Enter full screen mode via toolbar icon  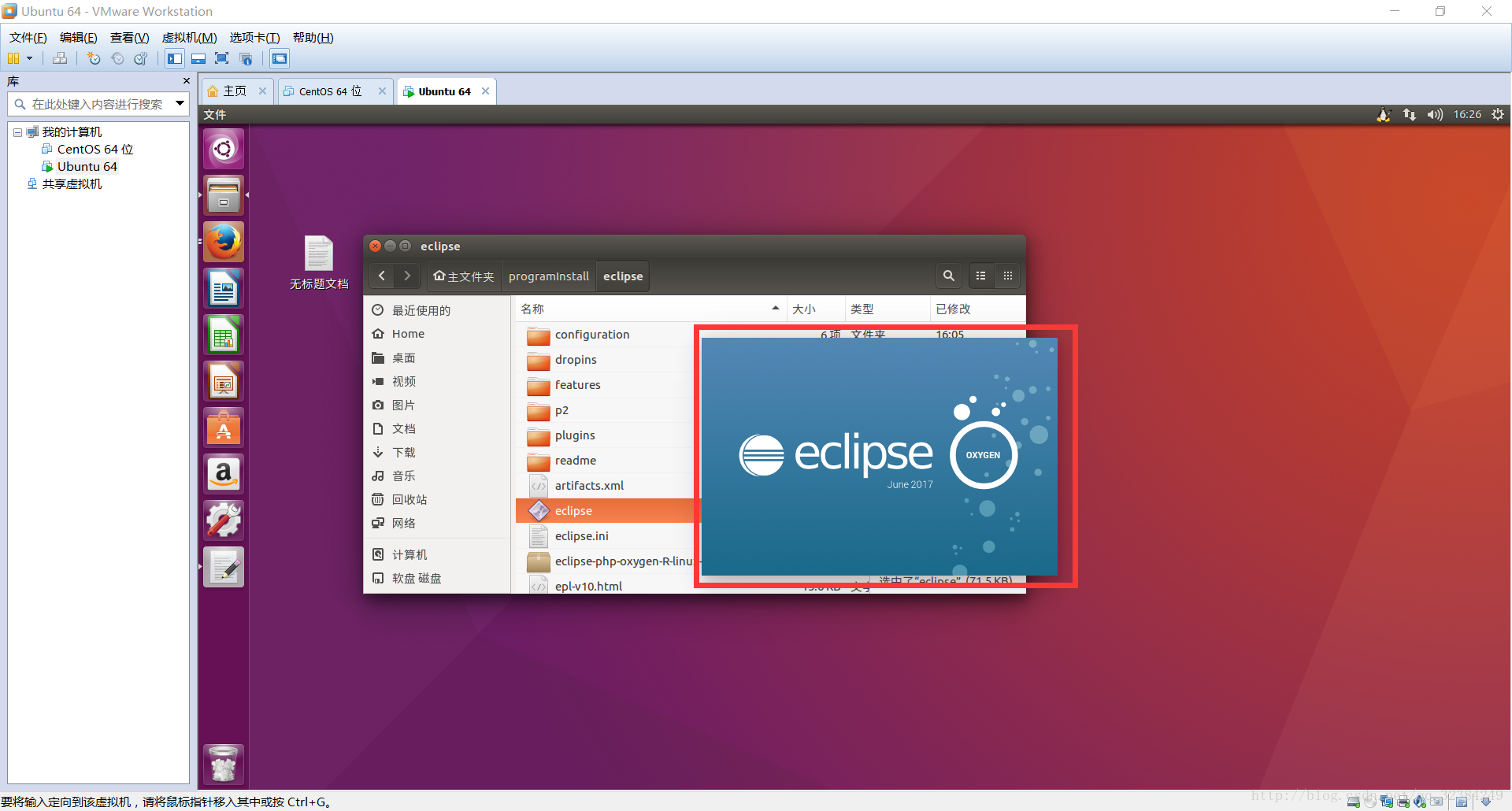click(x=222, y=58)
